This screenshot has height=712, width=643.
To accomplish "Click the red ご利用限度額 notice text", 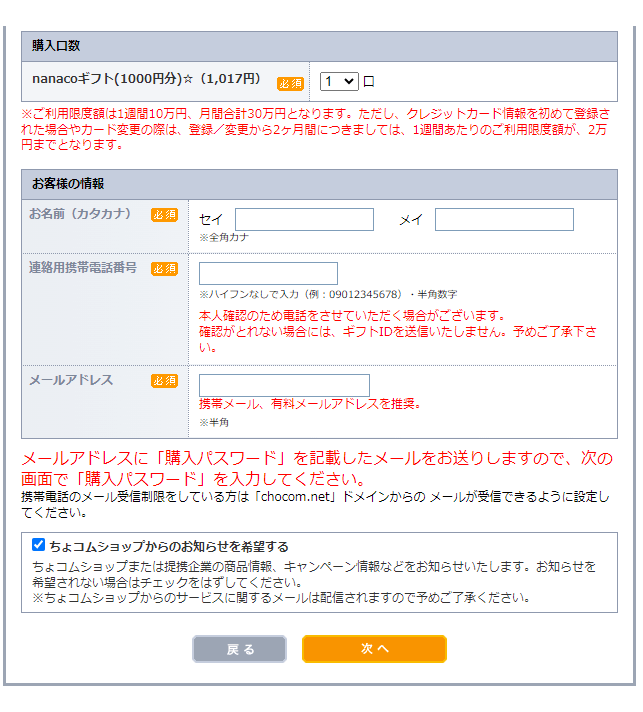I will point(315,129).
